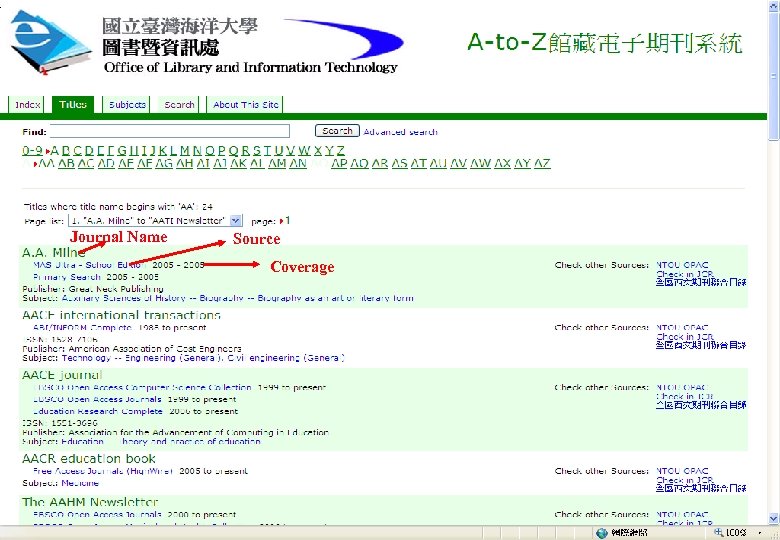Image resolution: width=780 pixels, height=540 pixels.
Task: Switch to the Subjects tab
Action: point(127,105)
